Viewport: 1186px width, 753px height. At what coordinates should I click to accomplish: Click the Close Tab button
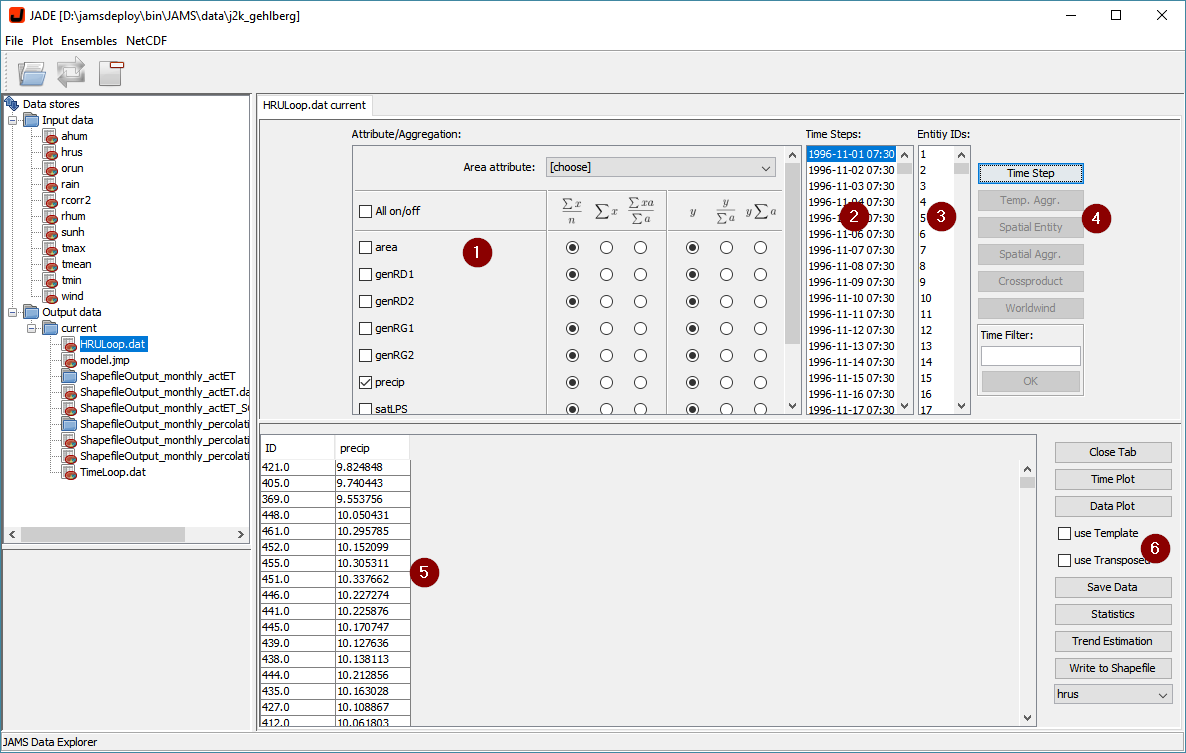tap(1113, 452)
